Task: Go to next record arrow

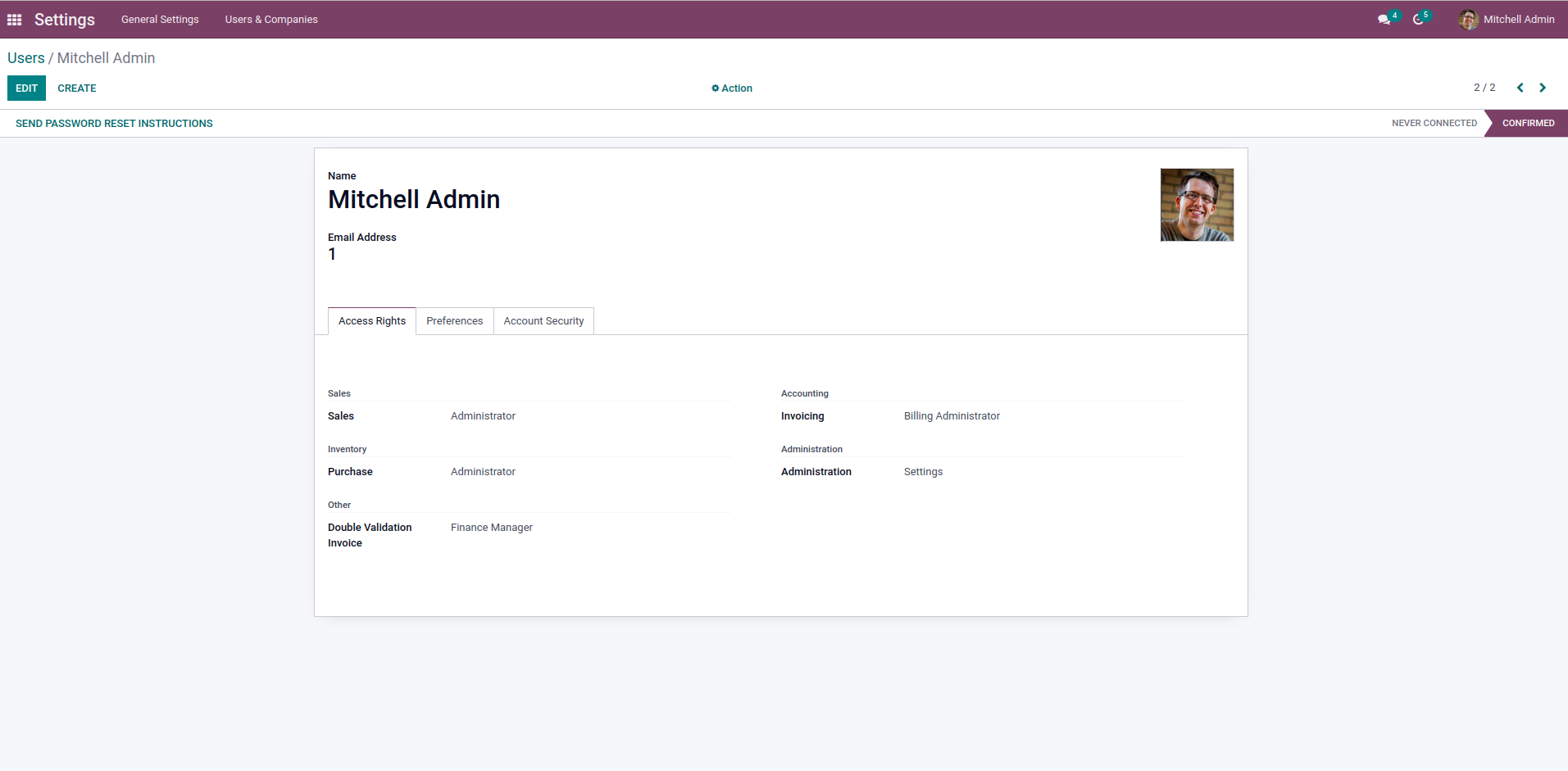Action: 1543,88
